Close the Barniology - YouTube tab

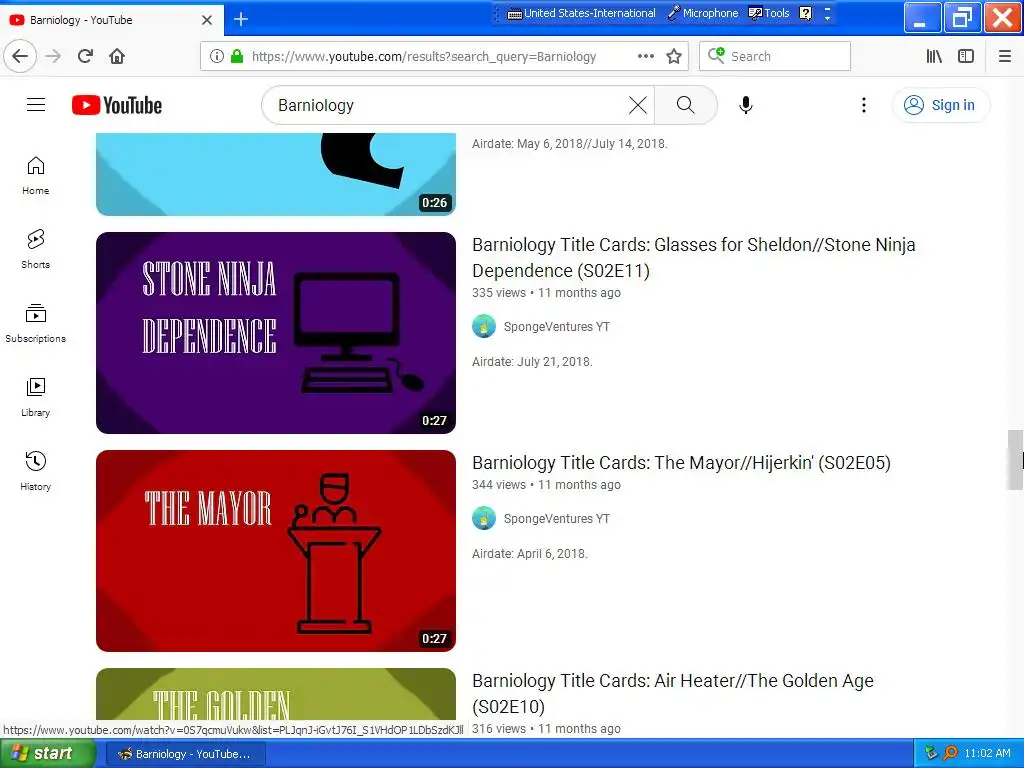pyautogui.click(x=207, y=20)
